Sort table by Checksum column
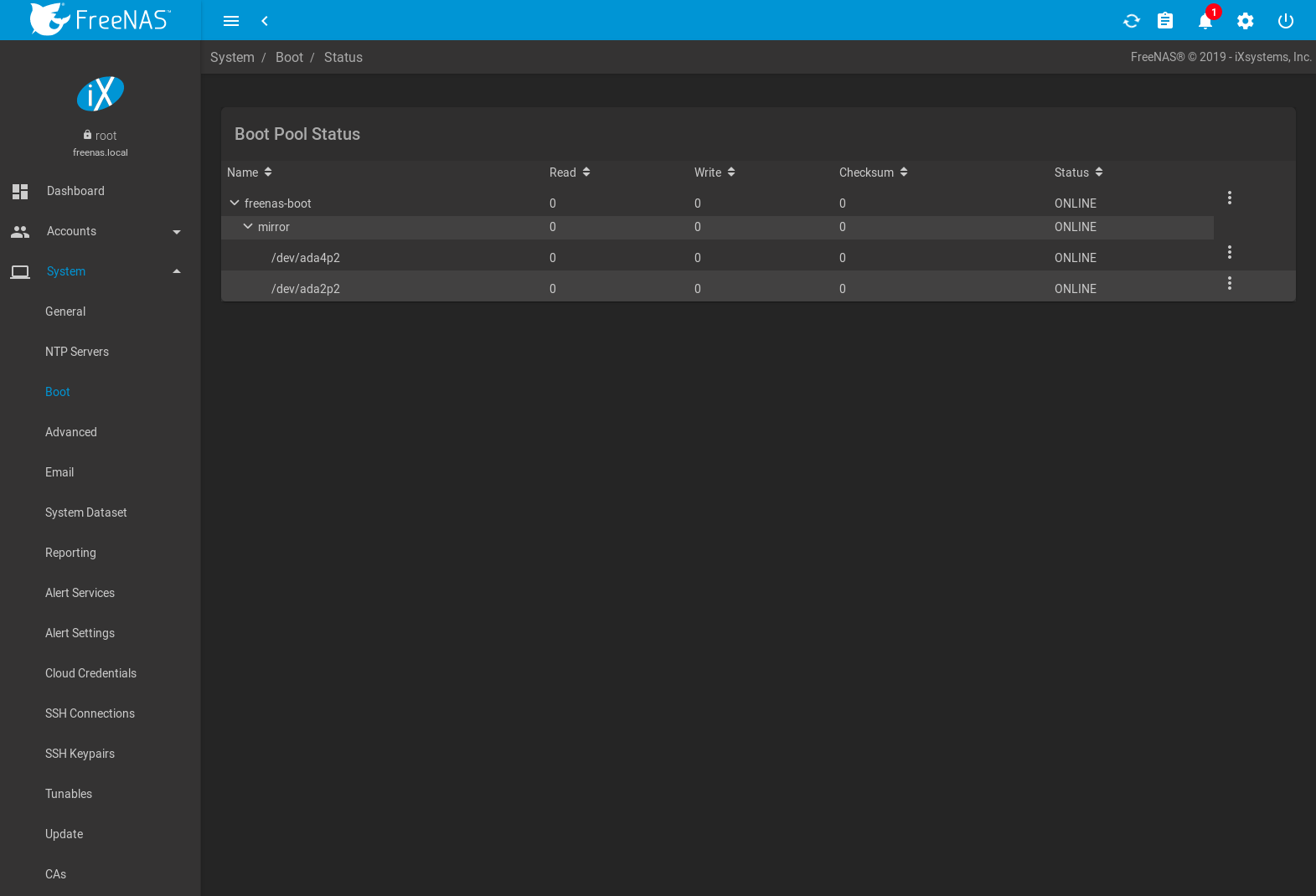 (x=873, y=173)
